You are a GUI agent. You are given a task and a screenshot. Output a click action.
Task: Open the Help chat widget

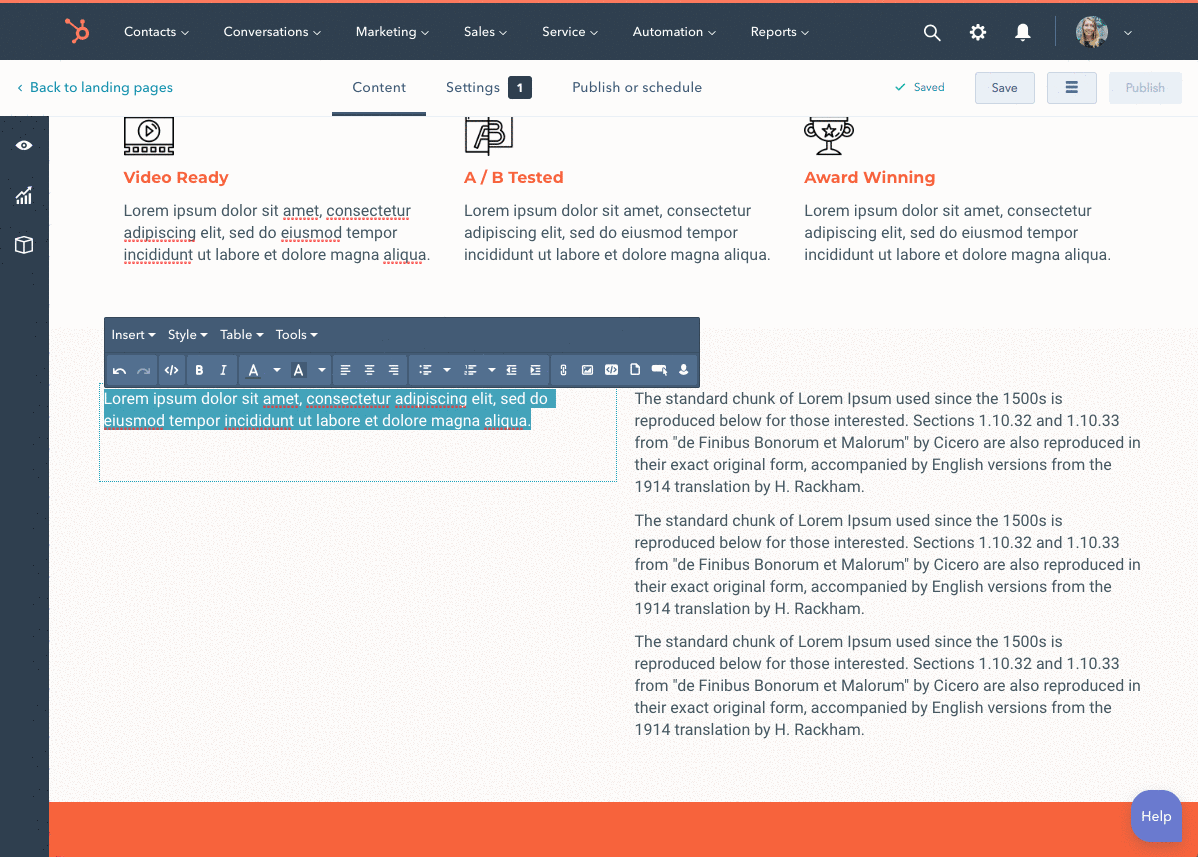(1155, 816)
